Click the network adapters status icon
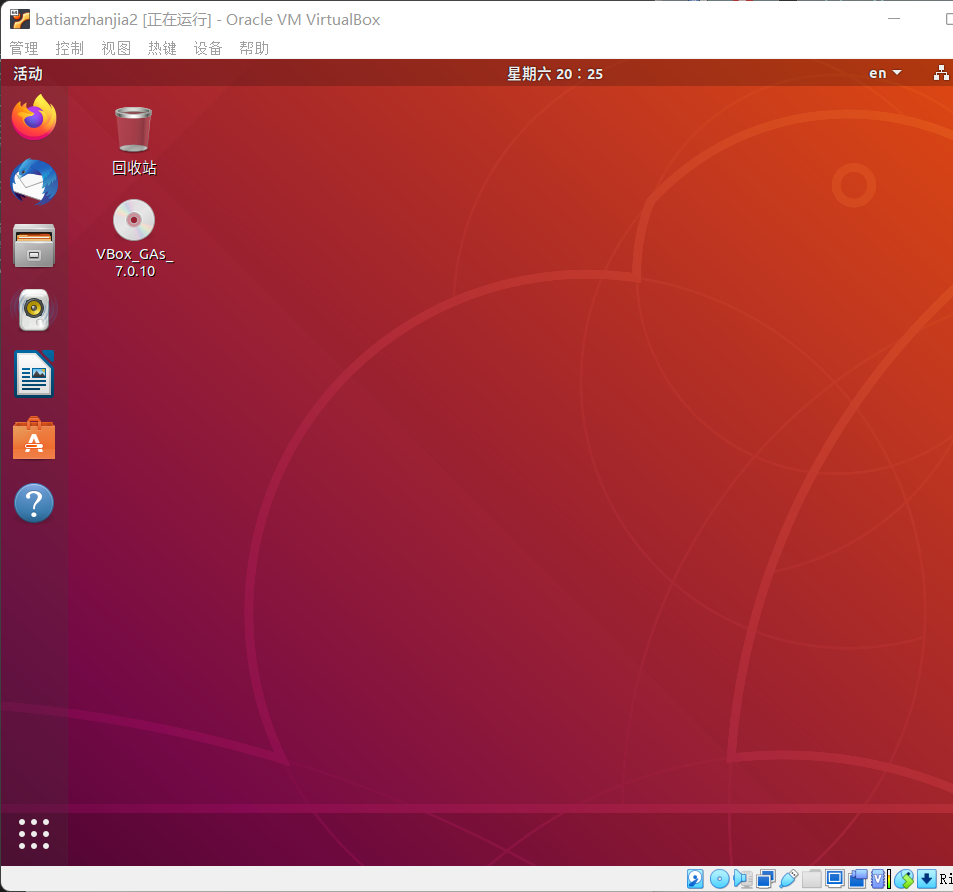Image resolution: width=953 pixels, height=892 pixels. (766, 879)
